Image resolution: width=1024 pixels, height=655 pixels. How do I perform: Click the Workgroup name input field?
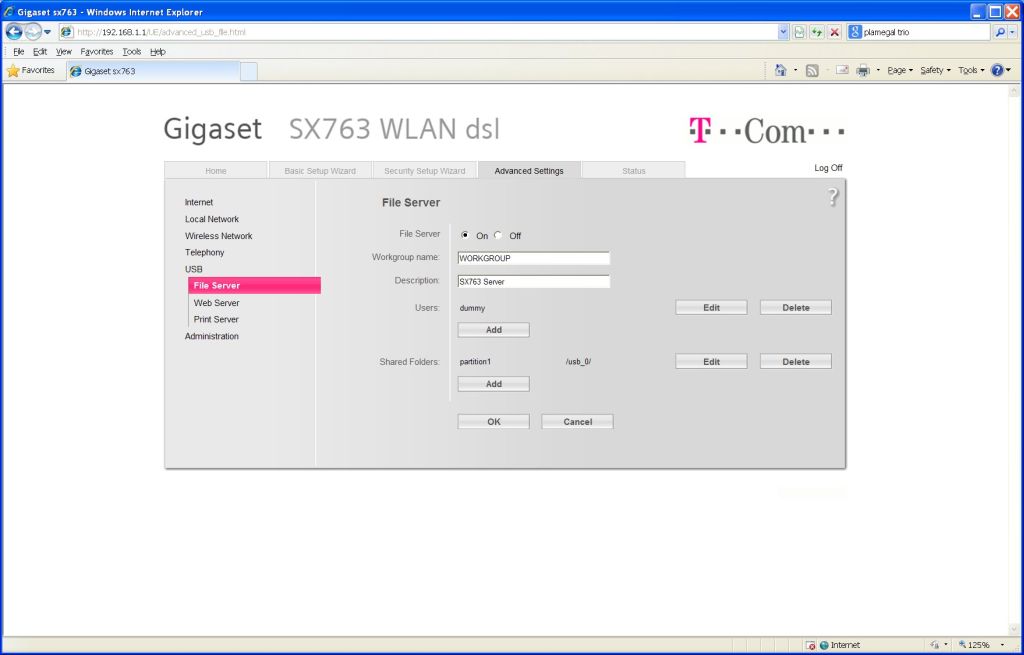(x=534, y=258)
